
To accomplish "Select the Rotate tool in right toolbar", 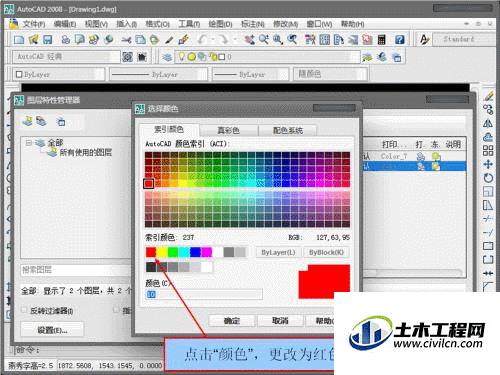I will coord(488,178).
